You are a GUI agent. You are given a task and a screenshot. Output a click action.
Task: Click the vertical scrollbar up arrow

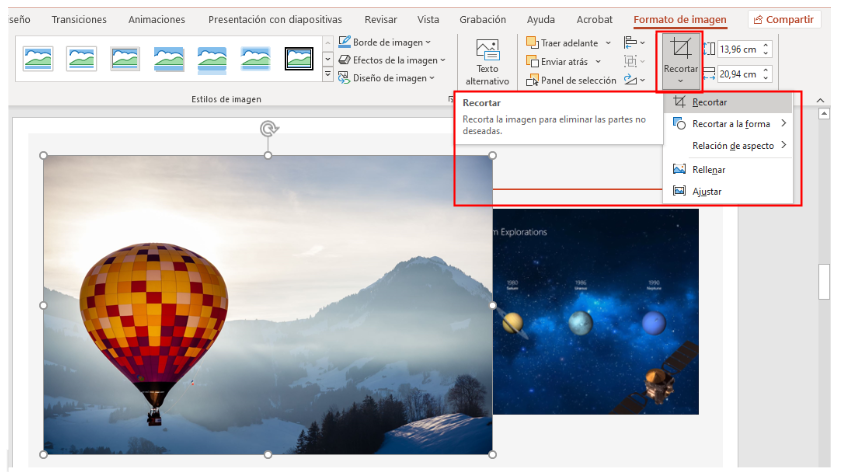coord(823,114)
